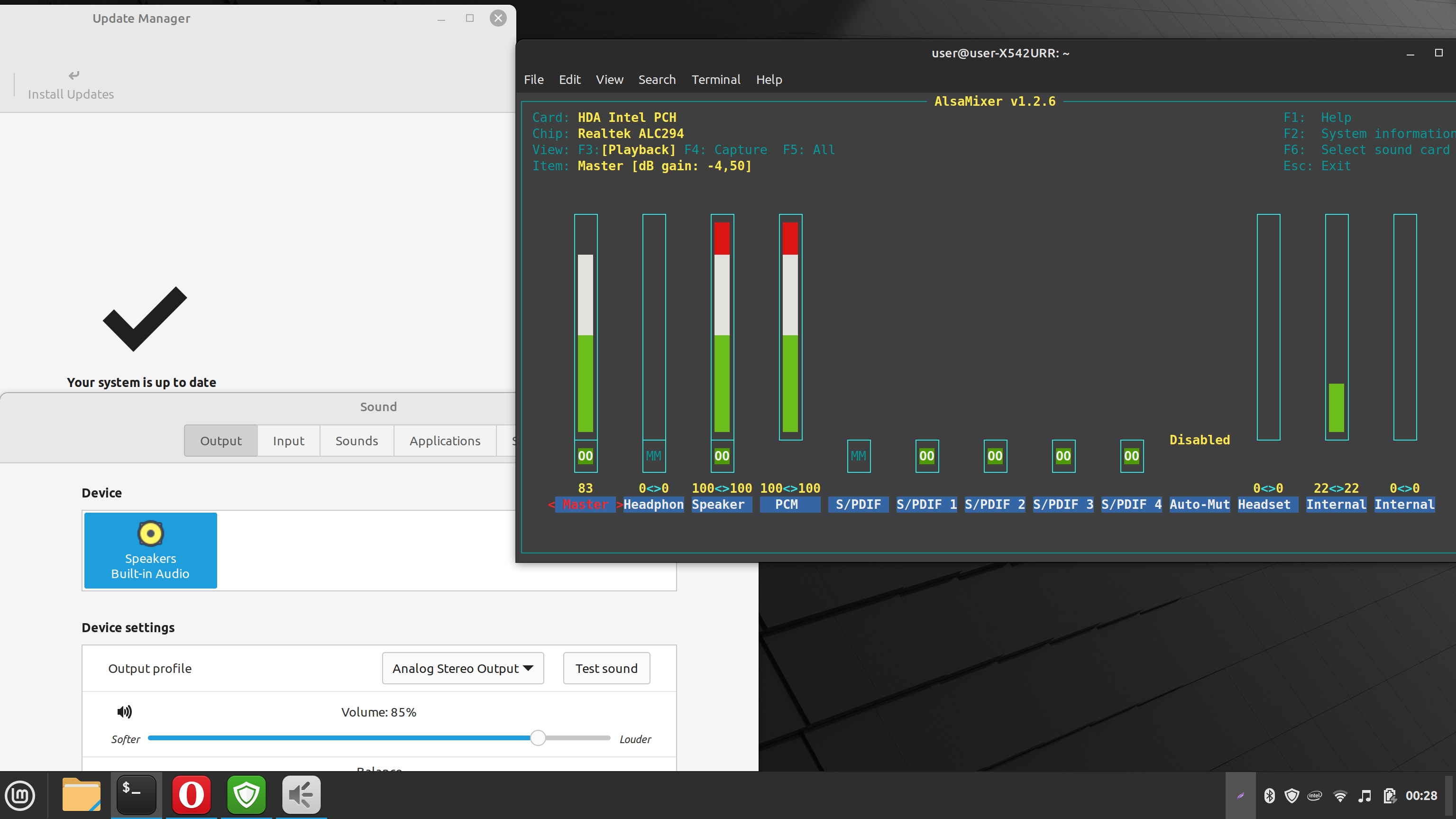
Task: Maximize the terminal window
Action: point(1439,53)
